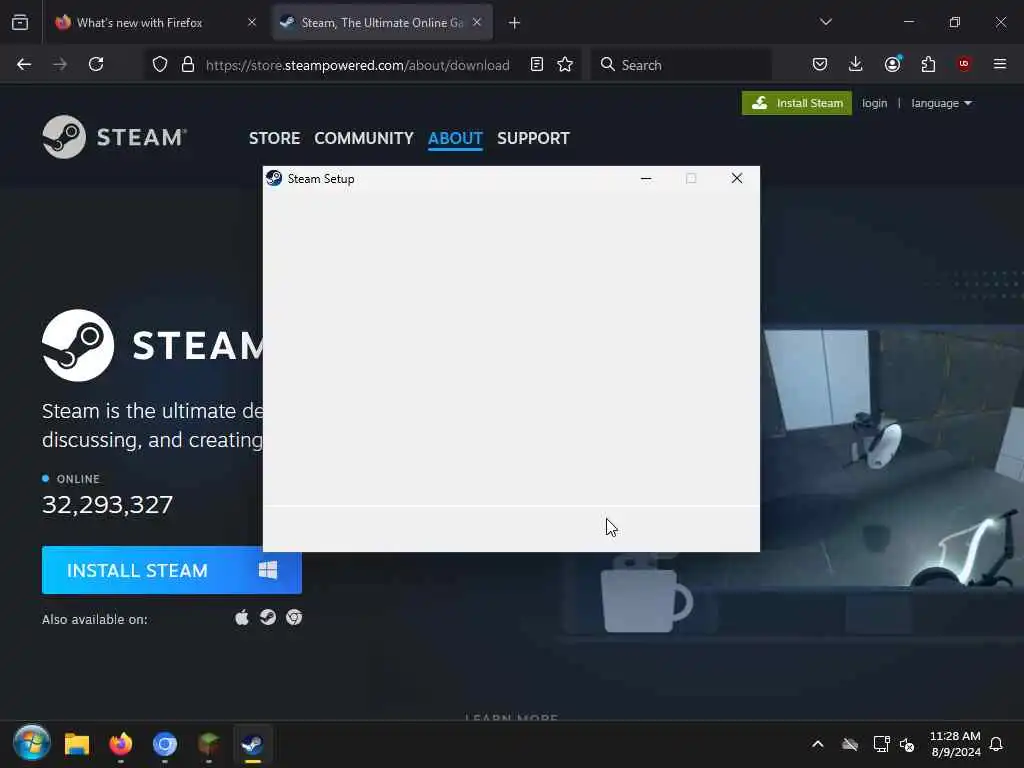Viewport: 1024px width, 768px height.
Task: Open File Explorer from the taskbar
Action: point(76,744)
